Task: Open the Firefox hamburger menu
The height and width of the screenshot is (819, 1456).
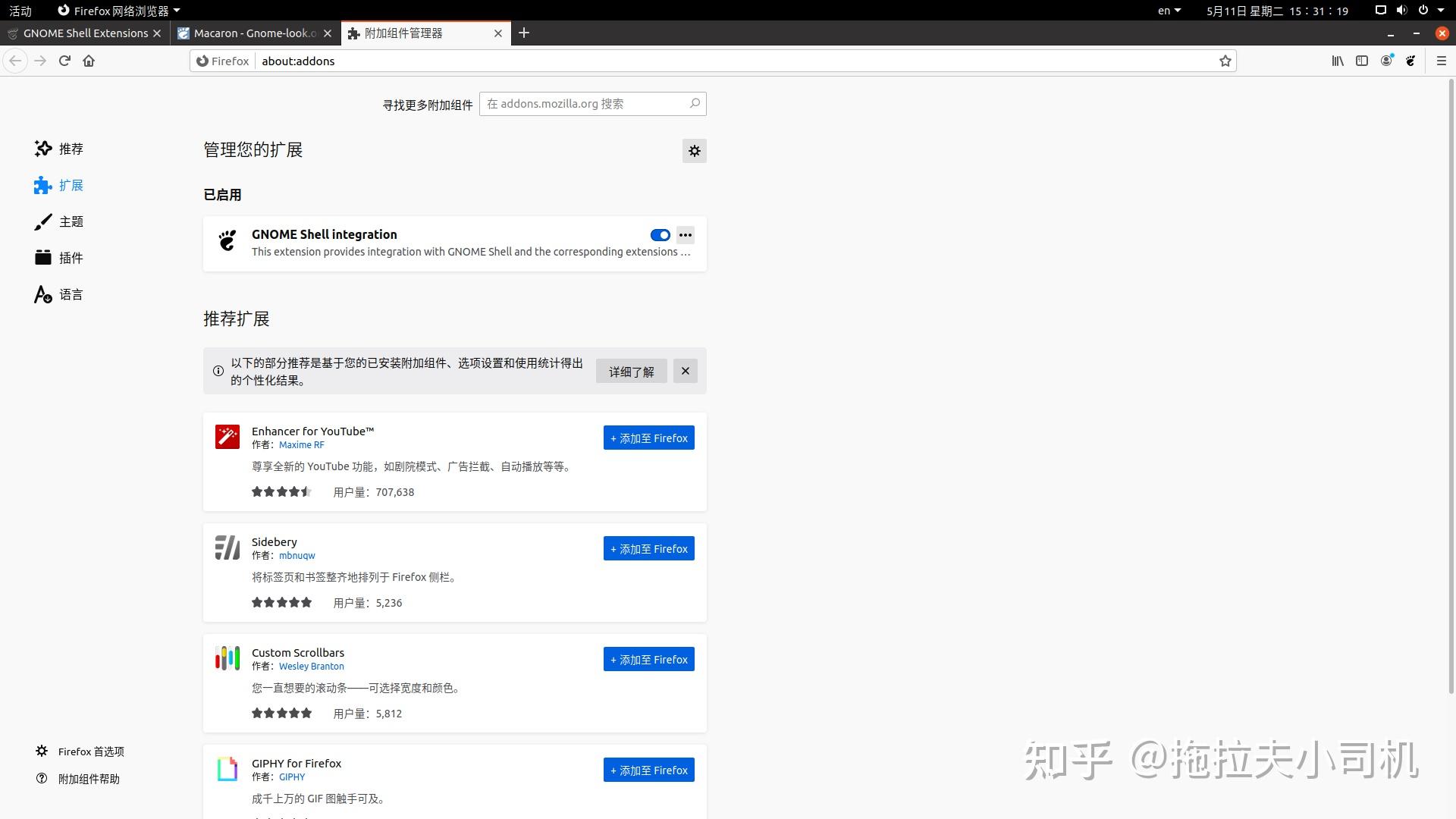Action: point(1442,61)
